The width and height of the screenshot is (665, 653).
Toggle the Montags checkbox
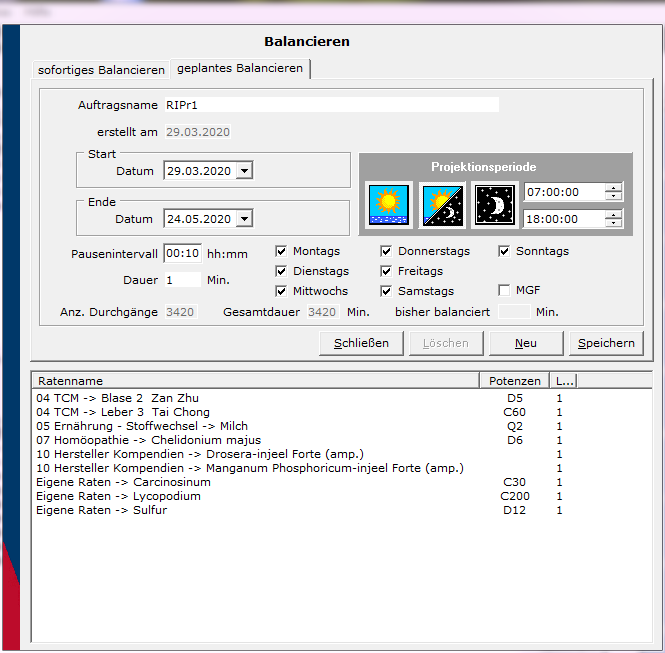[x=281, y=251]
